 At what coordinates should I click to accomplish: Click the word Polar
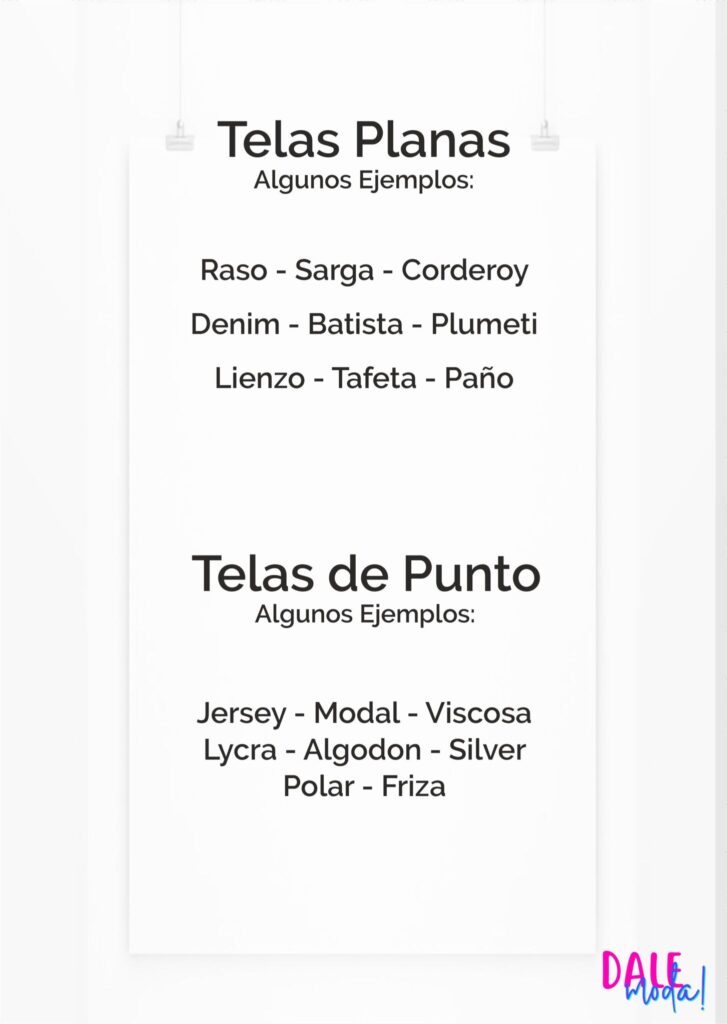pyautogui.click(x=319, y=786)
